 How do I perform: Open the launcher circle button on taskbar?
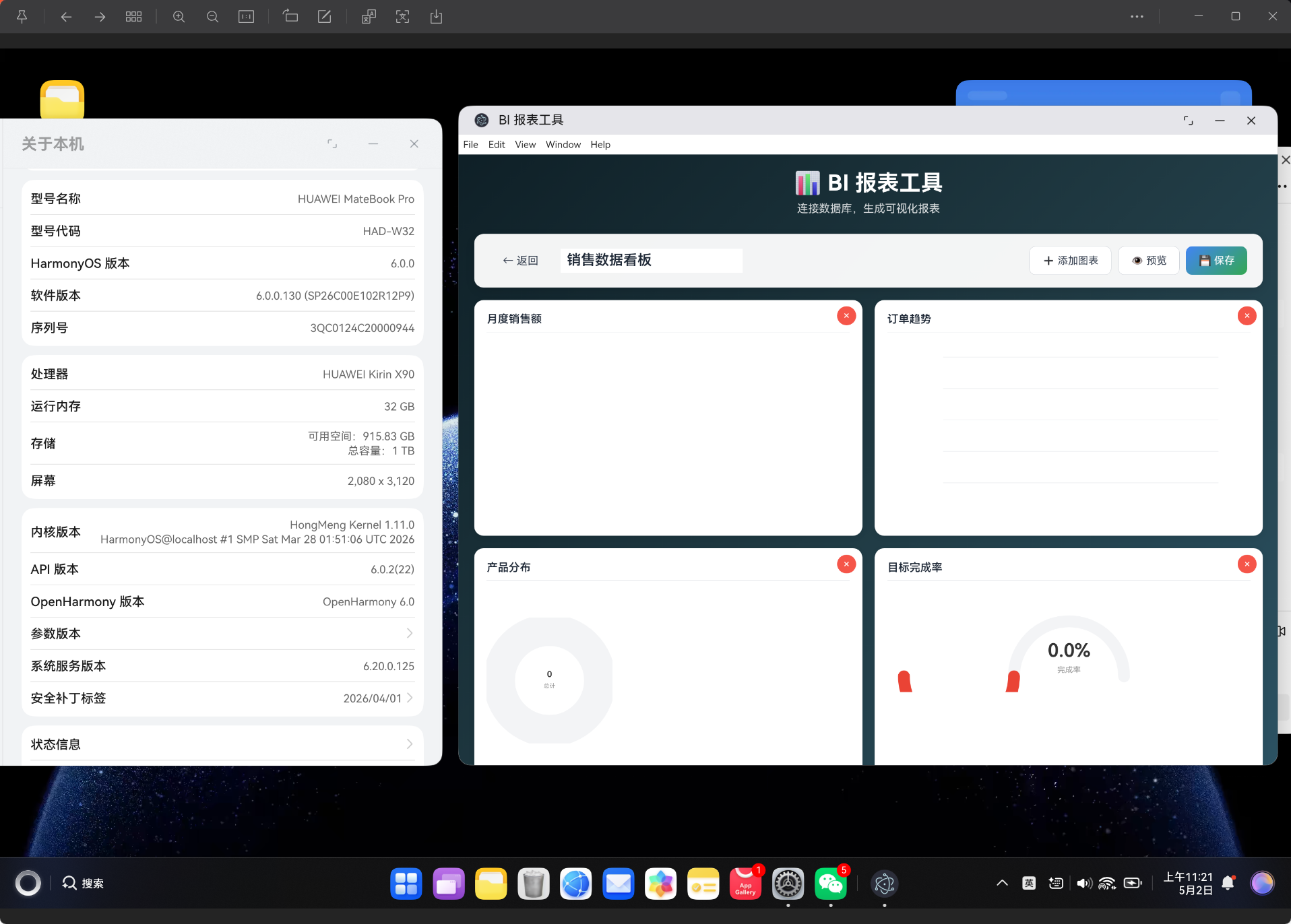click(28, 883)
